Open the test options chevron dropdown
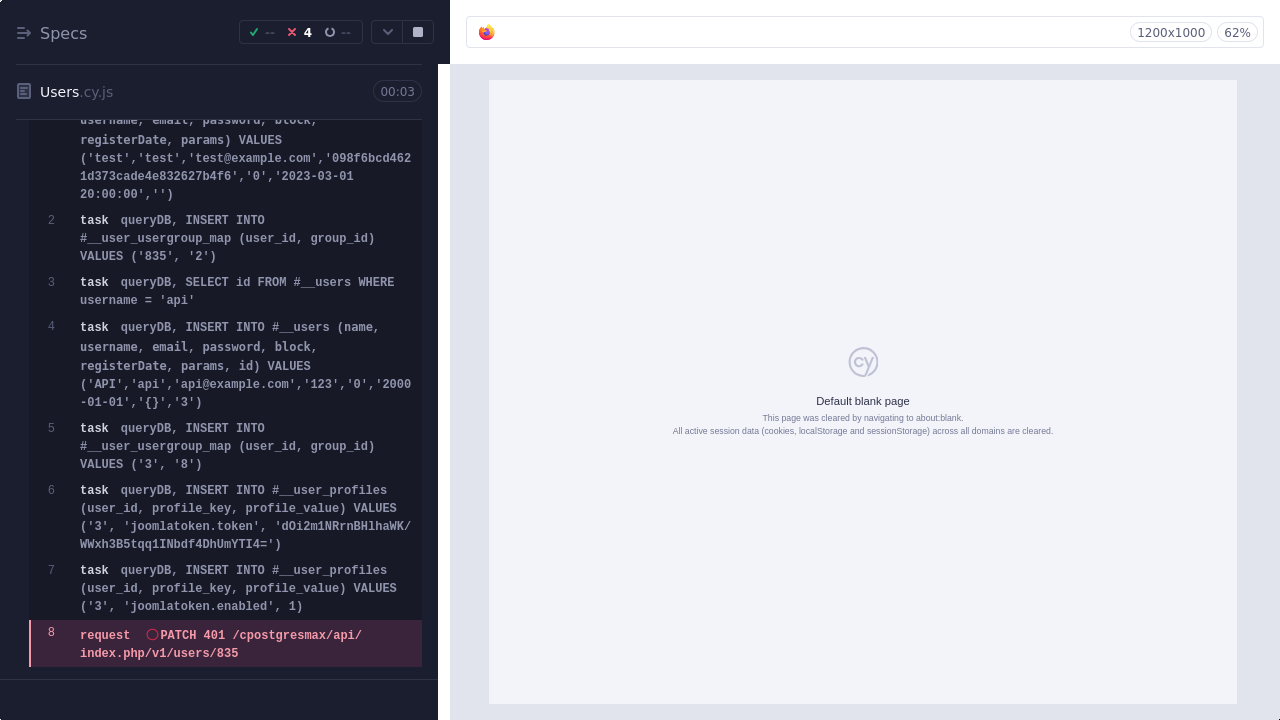Viewport: 1280px width, 720px height. 387,32
